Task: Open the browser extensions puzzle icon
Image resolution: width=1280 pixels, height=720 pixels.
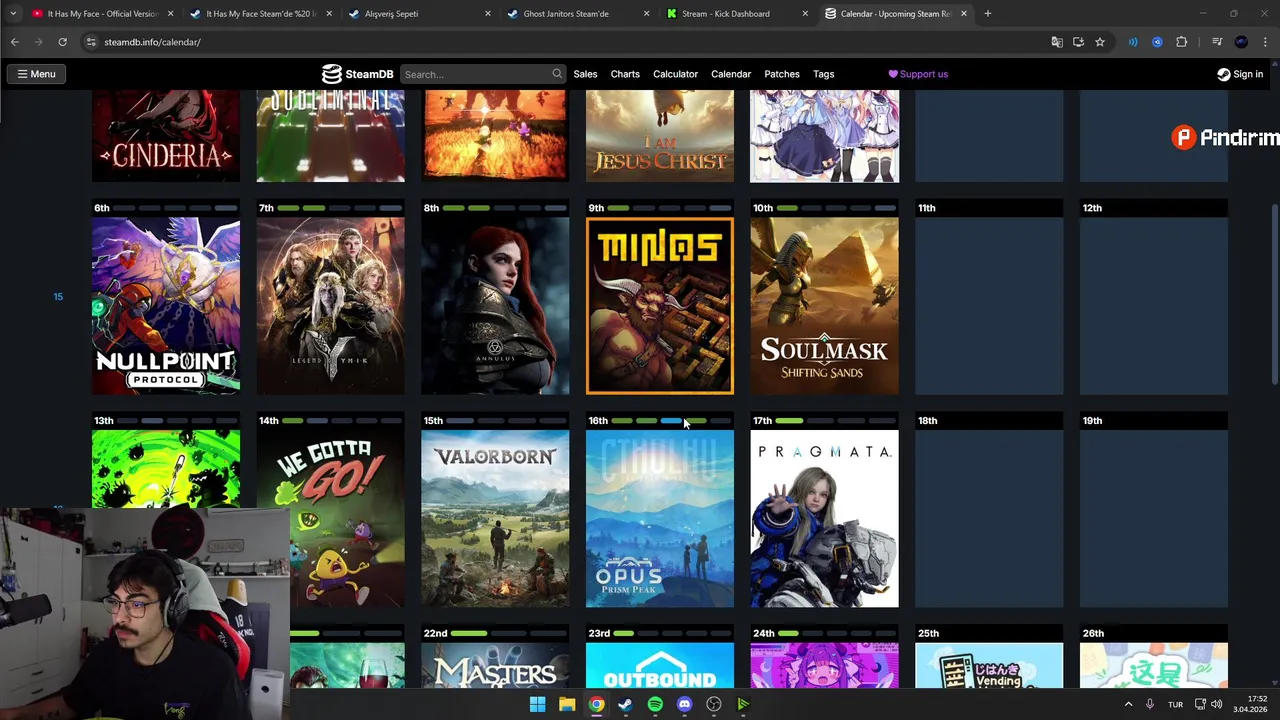Action: click(1182, 42)
